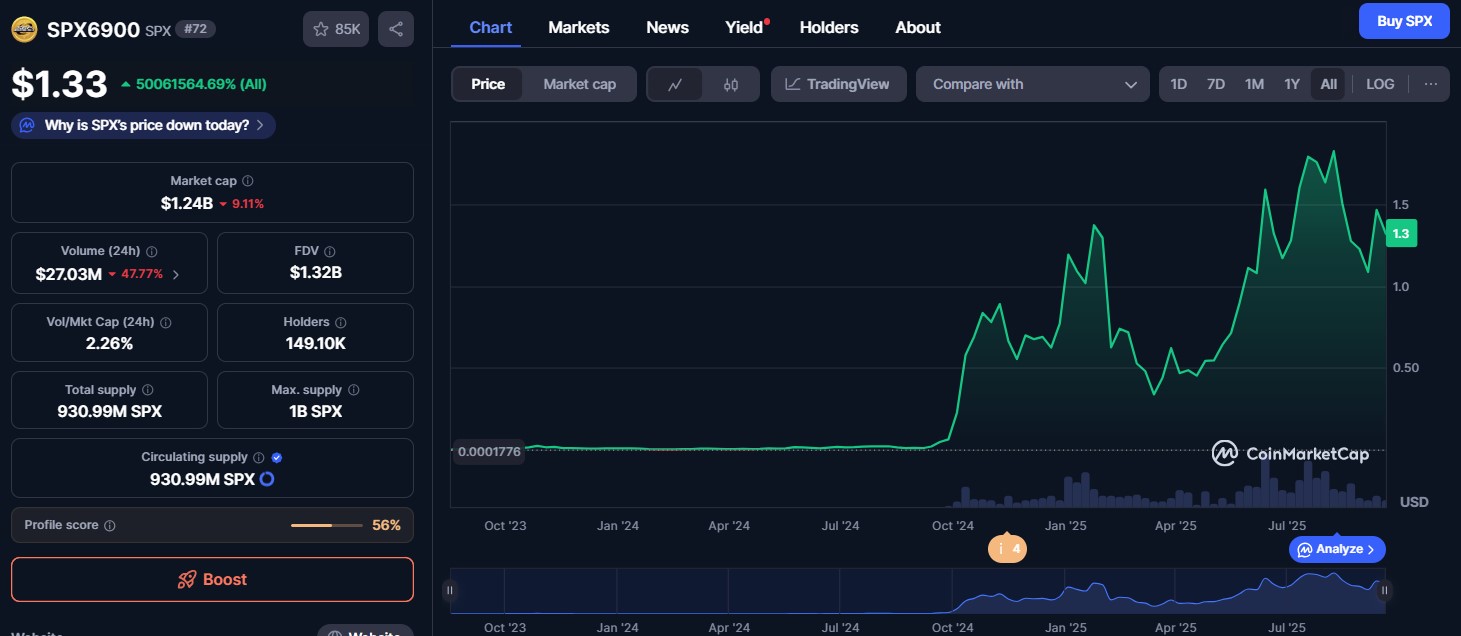Viewport: 1461px width, 636px height.
Task: Set chart range to All
Action: pyautogui.click(x=1328, y=84)
